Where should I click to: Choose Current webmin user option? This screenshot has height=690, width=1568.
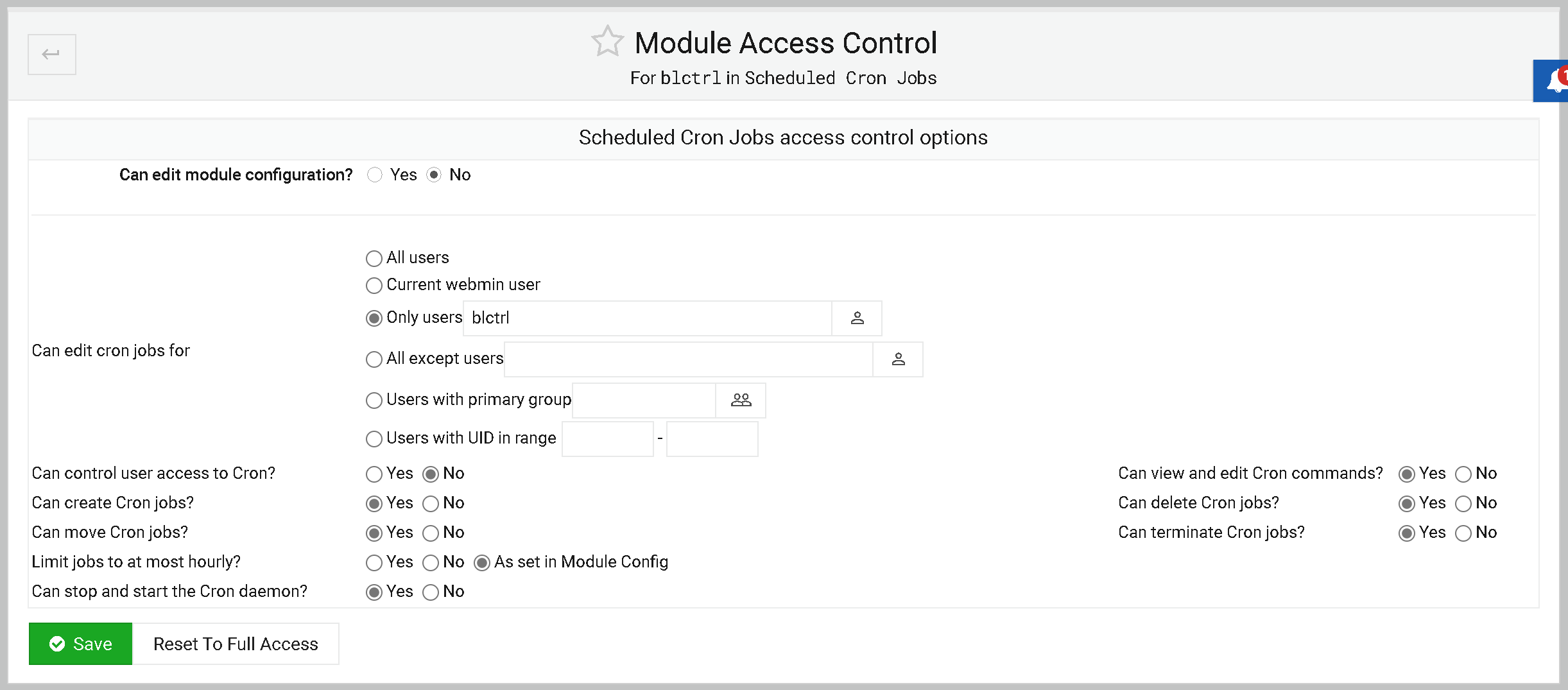(374, 286)
